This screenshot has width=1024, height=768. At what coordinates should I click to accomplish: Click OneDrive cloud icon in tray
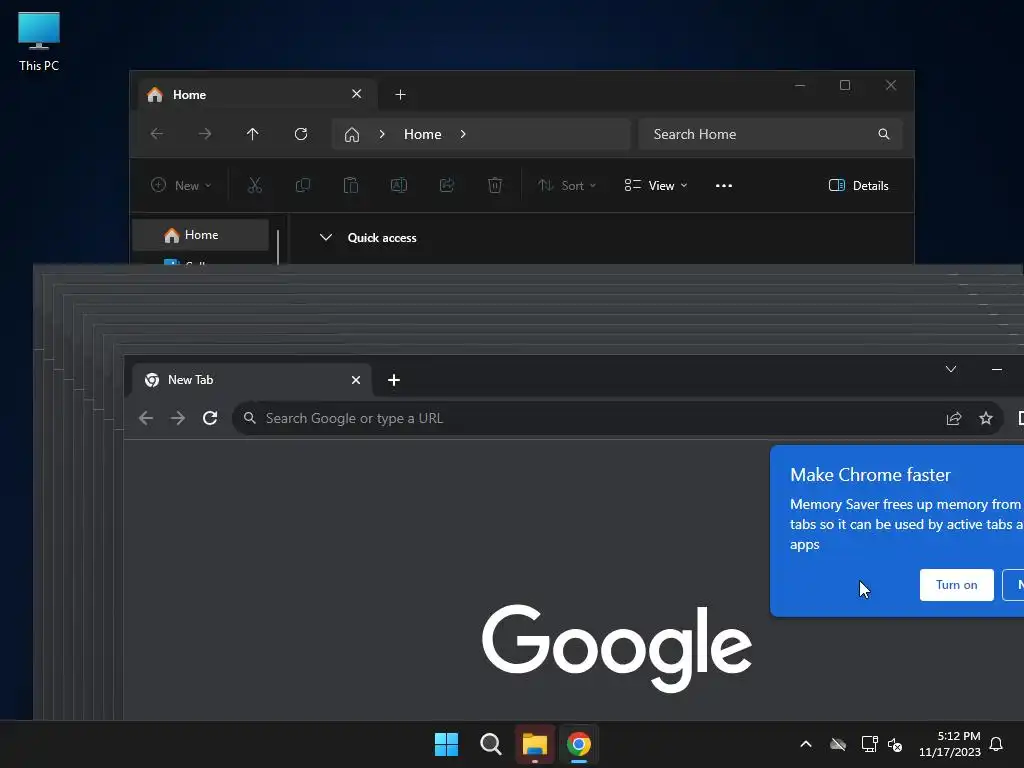pyautogui.click(x=838, y=744)
